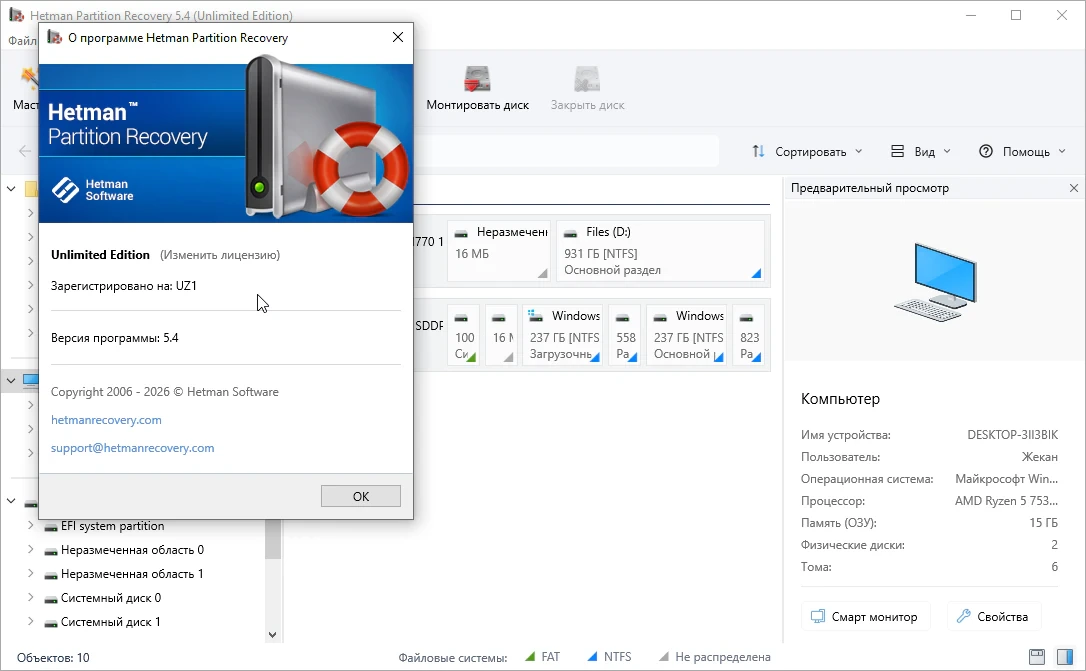Click the NTFS file system legend
Image resolution: width=1086 pixels, height=671 pixels.
(x=609, y=656)
